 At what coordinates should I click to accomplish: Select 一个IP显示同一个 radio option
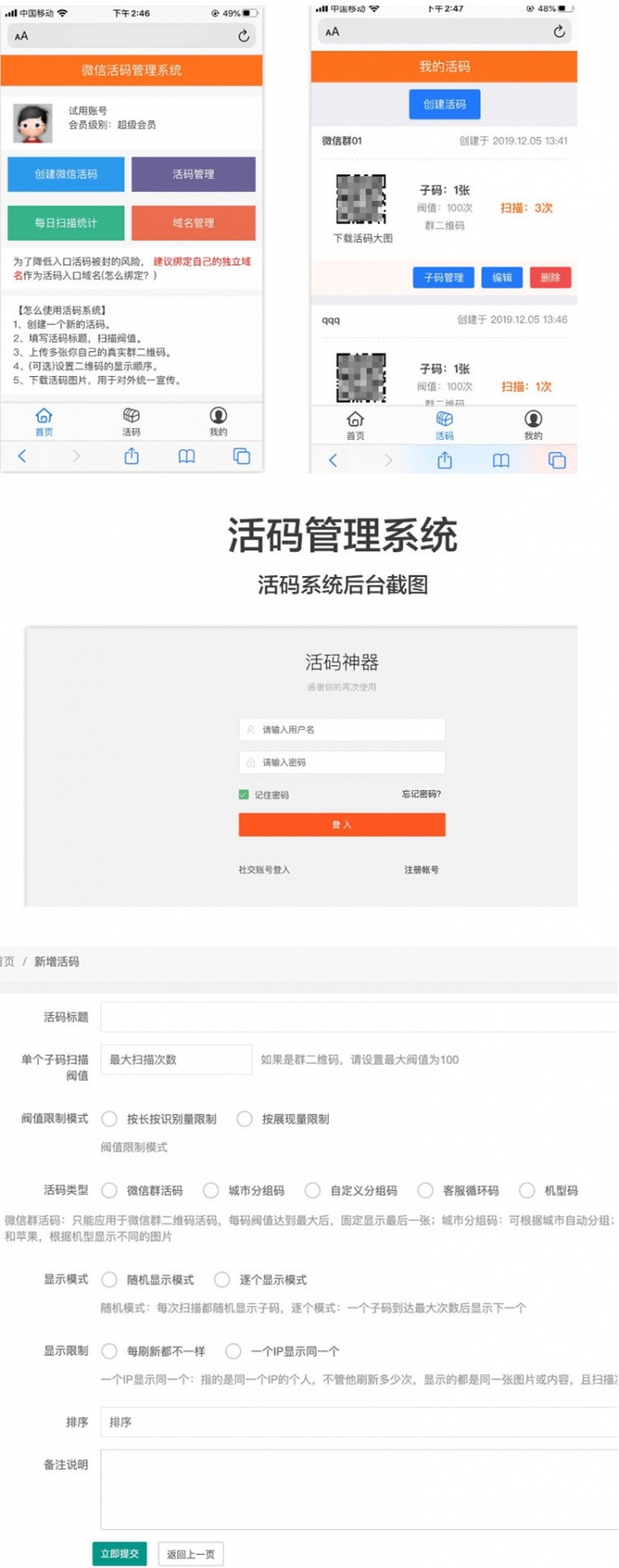(233, 1351)
